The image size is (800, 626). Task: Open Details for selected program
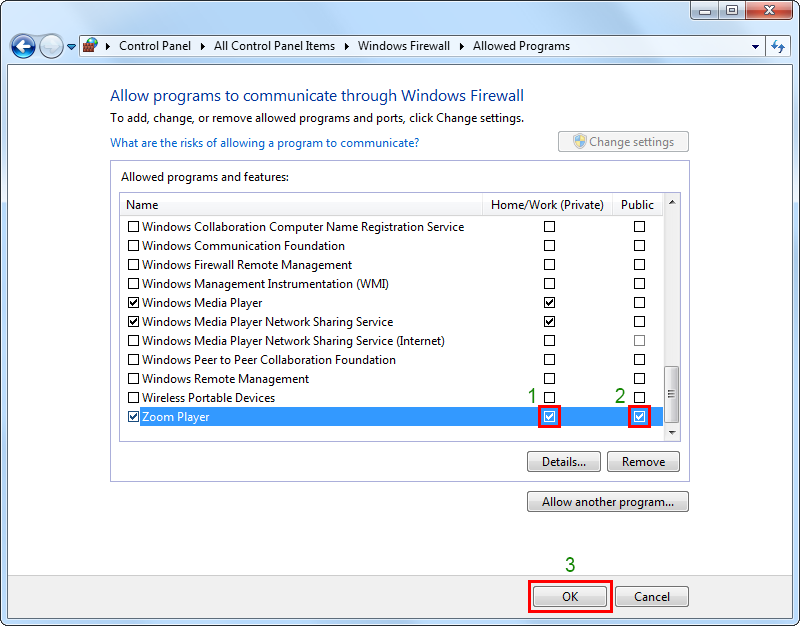point(564,462)
